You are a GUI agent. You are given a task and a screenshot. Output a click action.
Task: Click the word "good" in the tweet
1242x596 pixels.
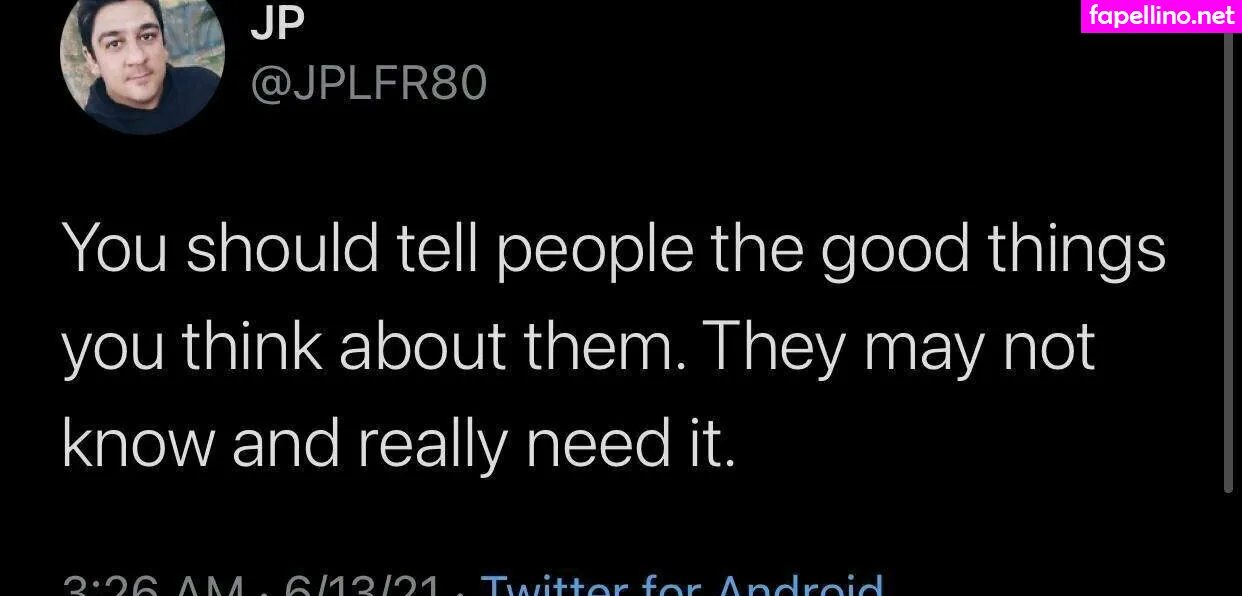point(895,249)
